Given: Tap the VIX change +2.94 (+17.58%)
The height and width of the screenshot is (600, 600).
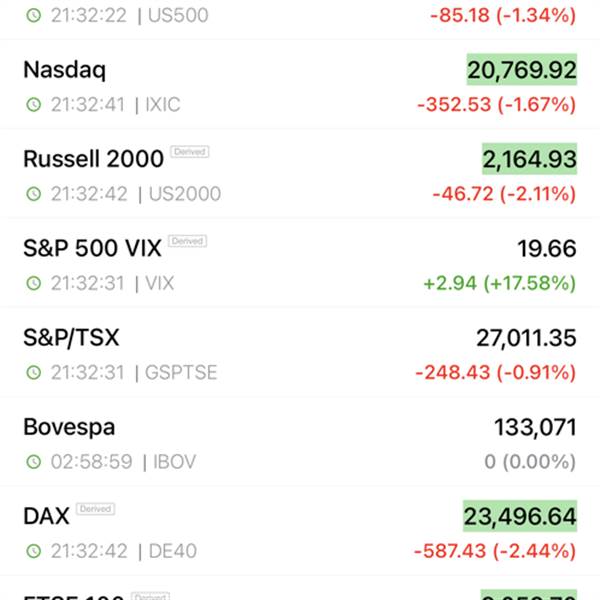Looking at the screenshot, I should (500, 284).
